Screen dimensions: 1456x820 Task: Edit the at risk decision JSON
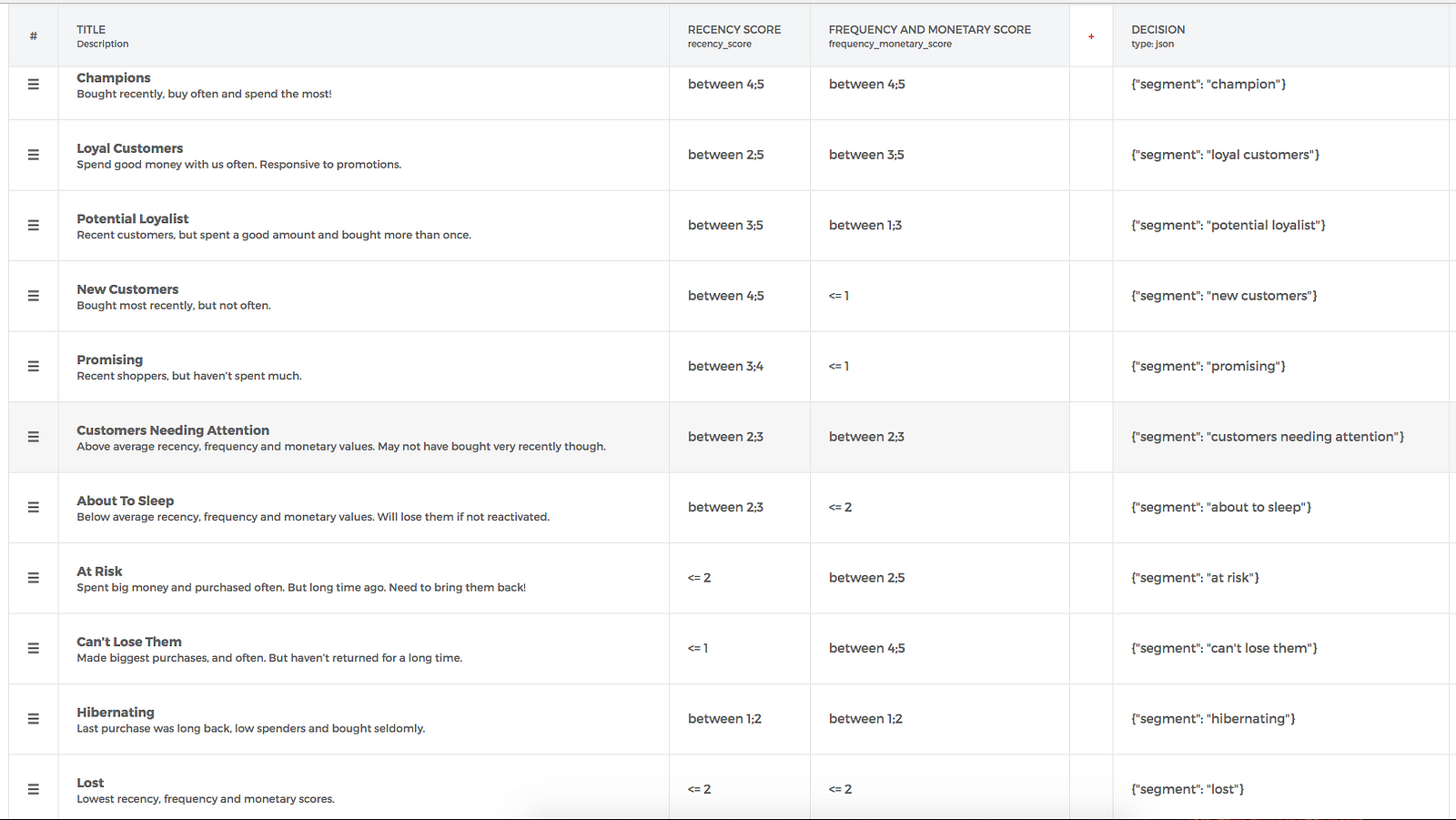coord(1196,578)
